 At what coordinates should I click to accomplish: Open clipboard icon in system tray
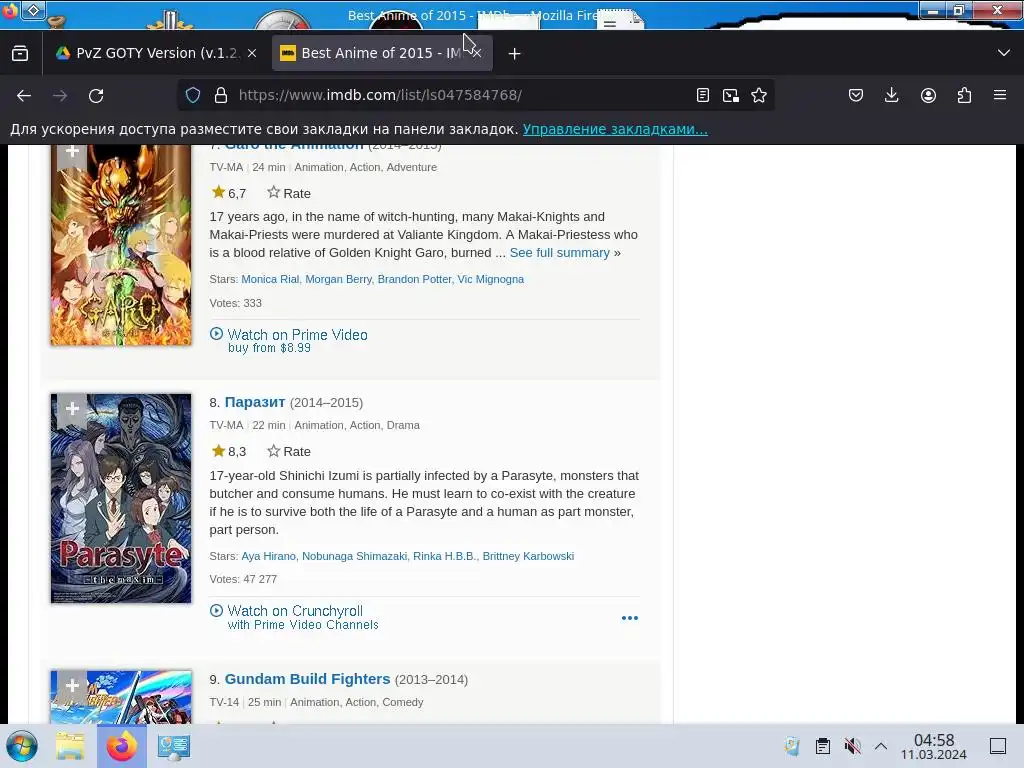(823, 746)
